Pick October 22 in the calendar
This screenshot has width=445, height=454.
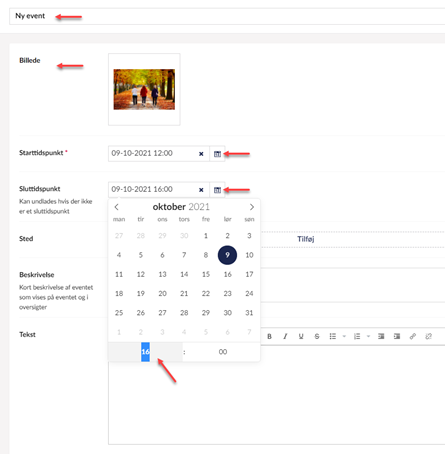click(206, 294)
